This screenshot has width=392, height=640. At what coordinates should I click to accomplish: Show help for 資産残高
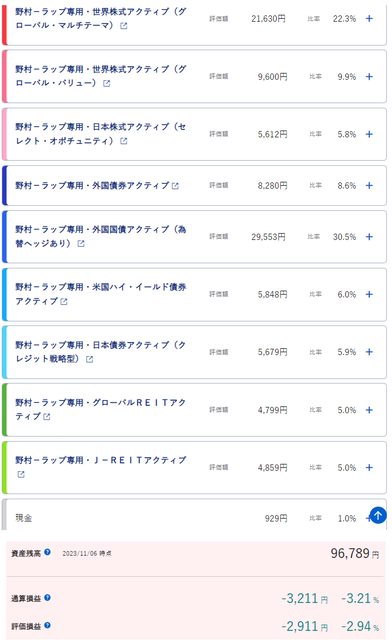(x=47, y=552)
